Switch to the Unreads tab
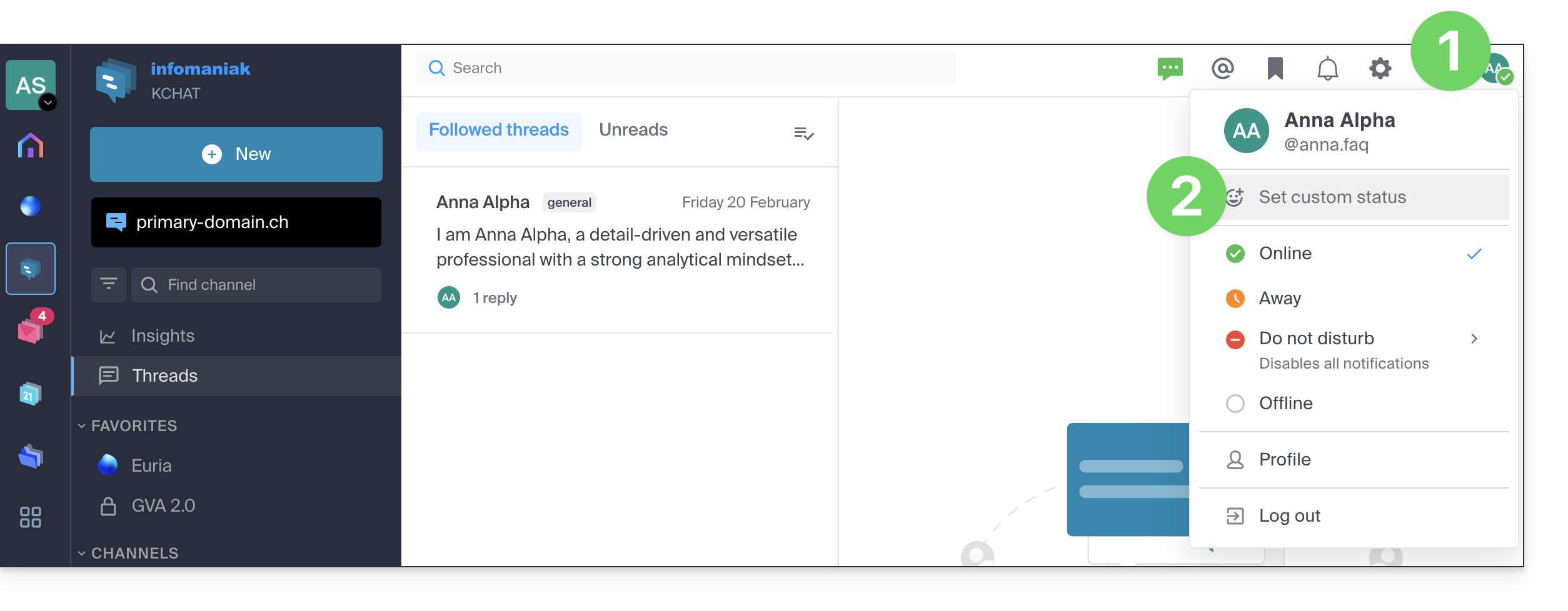Image resolution: width=1568 pixels, height=611 pixels. (x=633, y=130)
